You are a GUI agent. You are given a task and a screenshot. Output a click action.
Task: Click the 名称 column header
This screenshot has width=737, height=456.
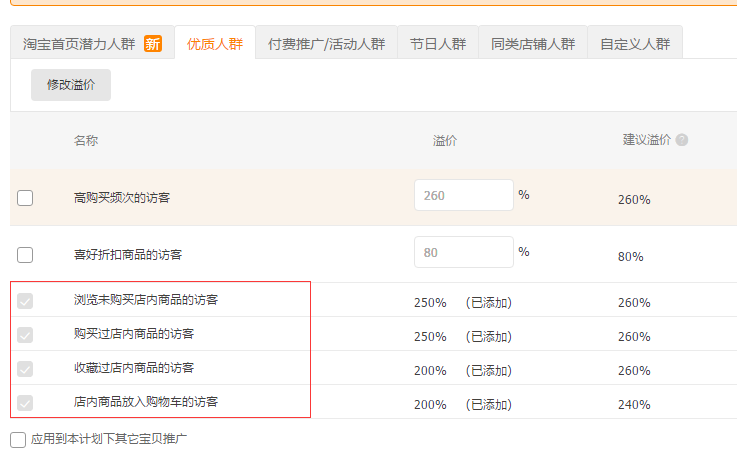coord(86,141)
